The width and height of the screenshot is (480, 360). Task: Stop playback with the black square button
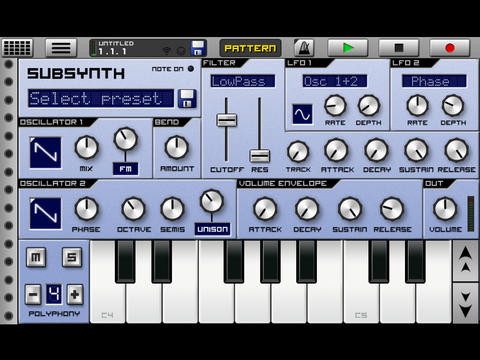(x=399, y=48)
